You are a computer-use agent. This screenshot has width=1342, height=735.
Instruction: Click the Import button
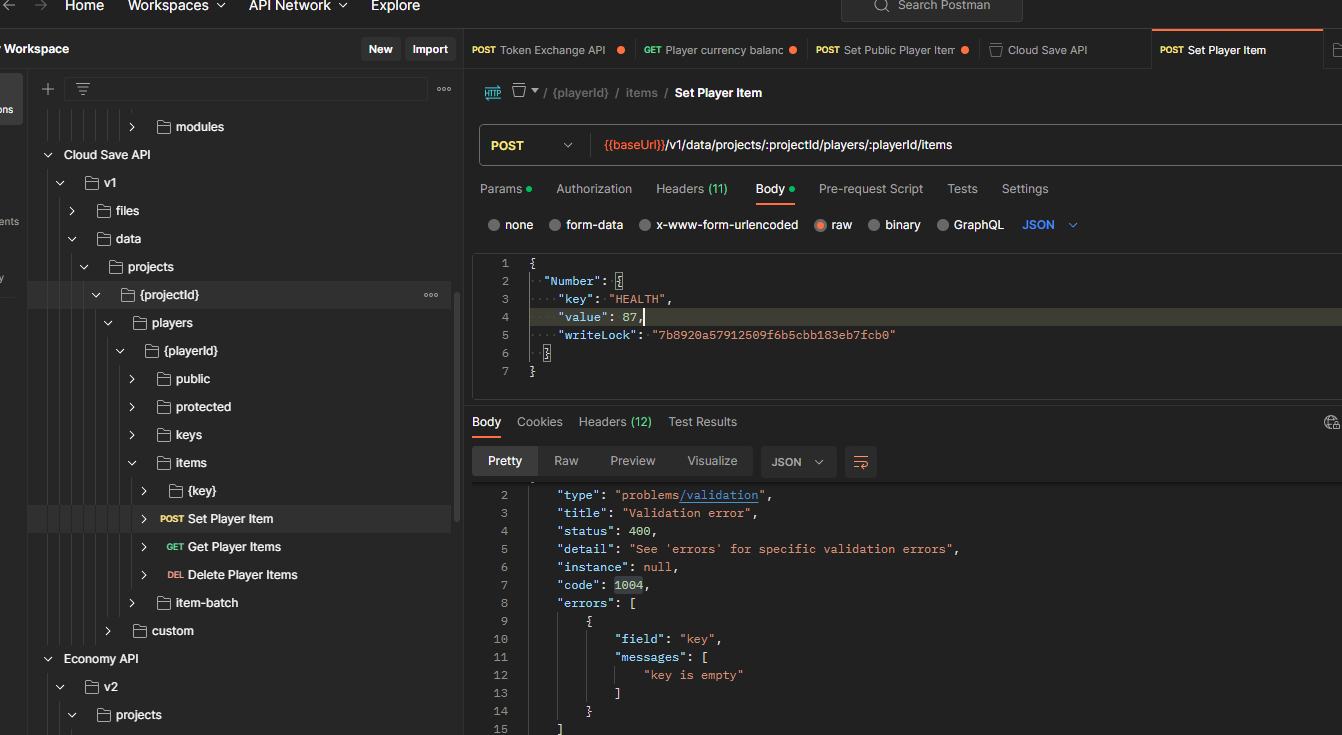pyautogui.click(x=430, y=49)
